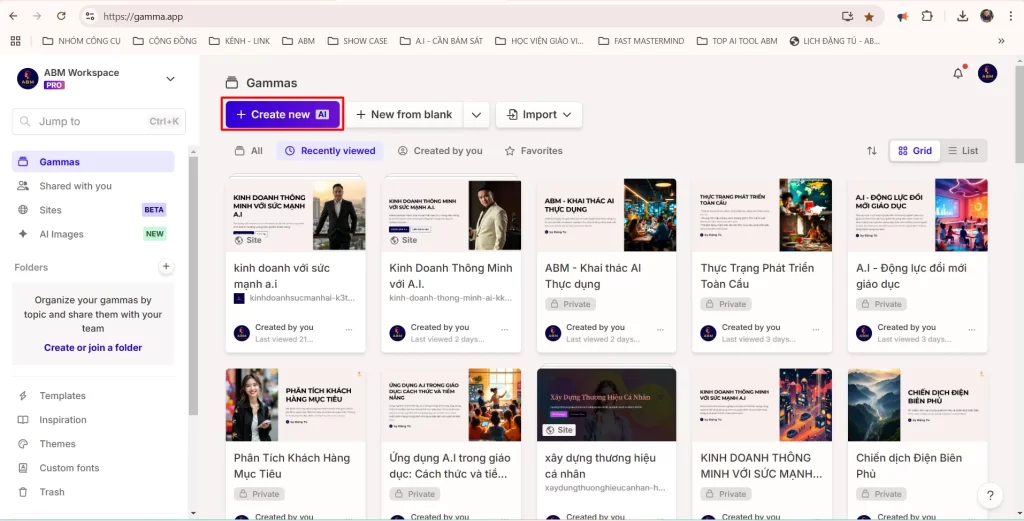Viewport: 1024px width, 521px height.
Task: Open the Import dropdown
Action: (x=539, y=115)
